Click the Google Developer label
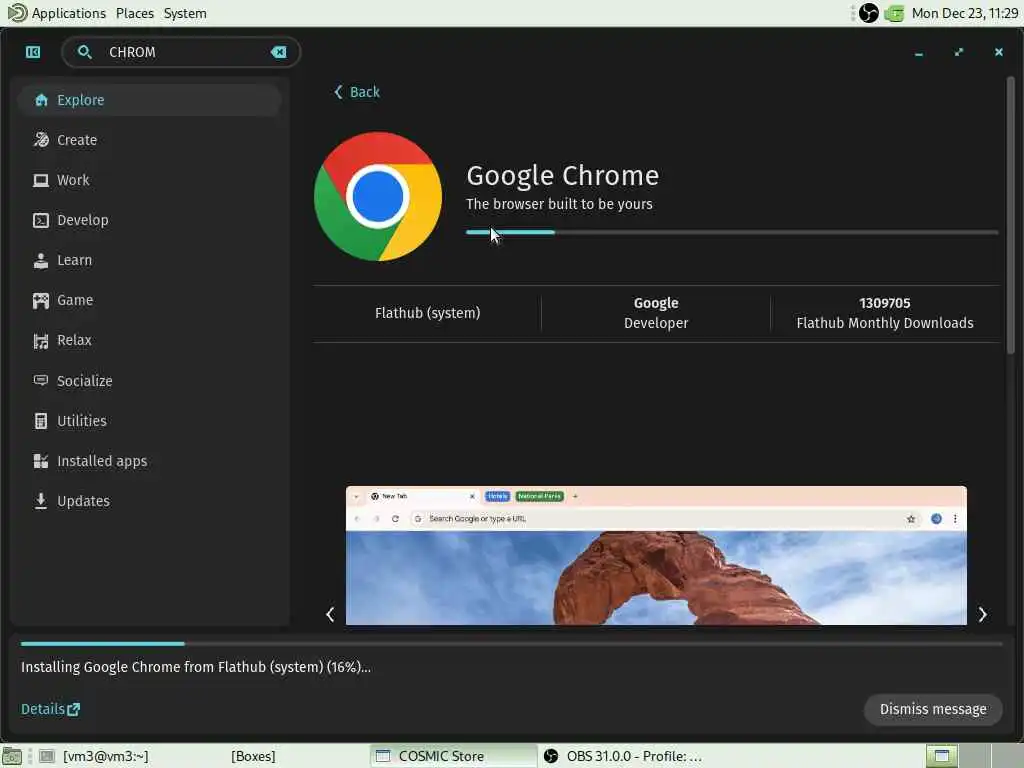 click(x=656, y=313)
